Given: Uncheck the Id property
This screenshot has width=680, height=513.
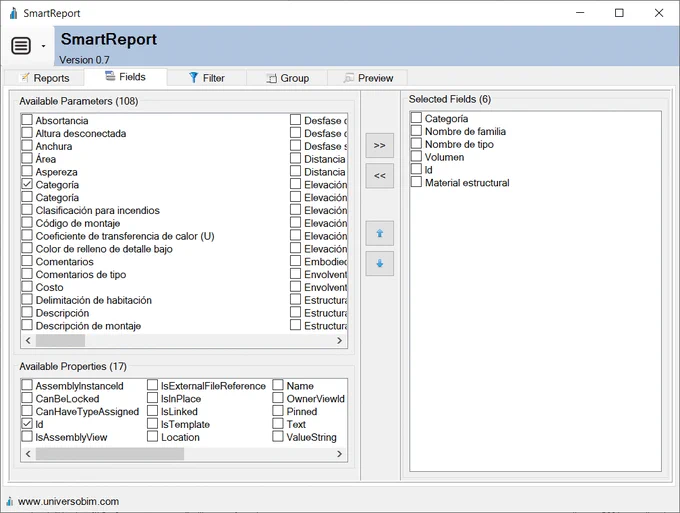Looking at the screenshot, I should pyautogui.click(x=27, y=423).
